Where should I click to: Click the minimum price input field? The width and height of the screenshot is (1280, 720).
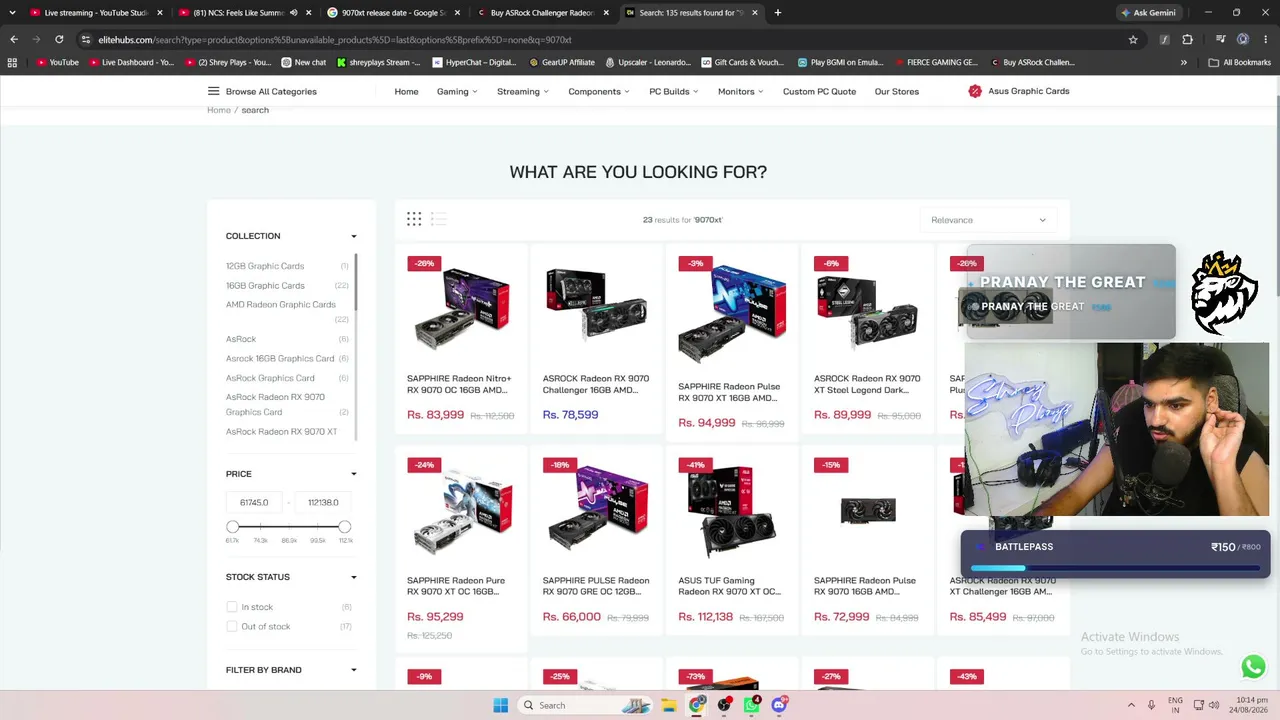coord(254,502)
